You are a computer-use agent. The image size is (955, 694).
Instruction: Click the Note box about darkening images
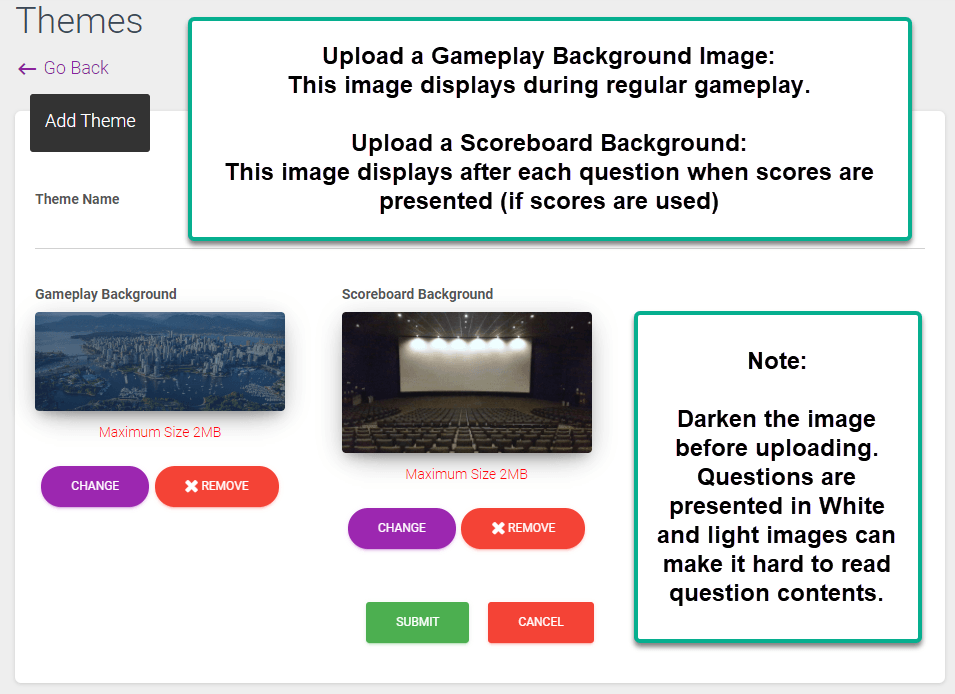pyautogui.click(x=777, y=477)
